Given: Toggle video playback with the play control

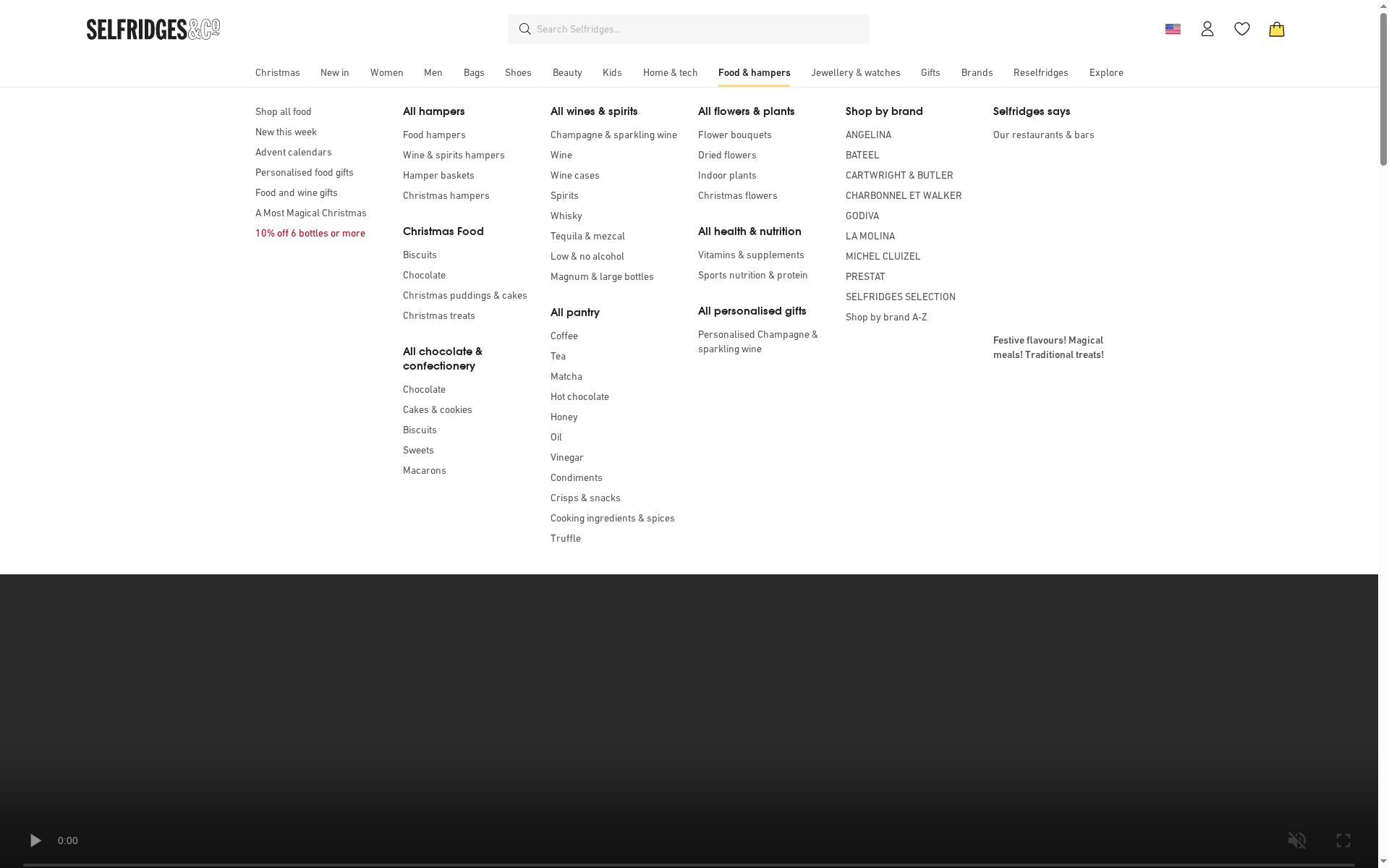Looking at the screenshot, I should [x=35, y=841].
